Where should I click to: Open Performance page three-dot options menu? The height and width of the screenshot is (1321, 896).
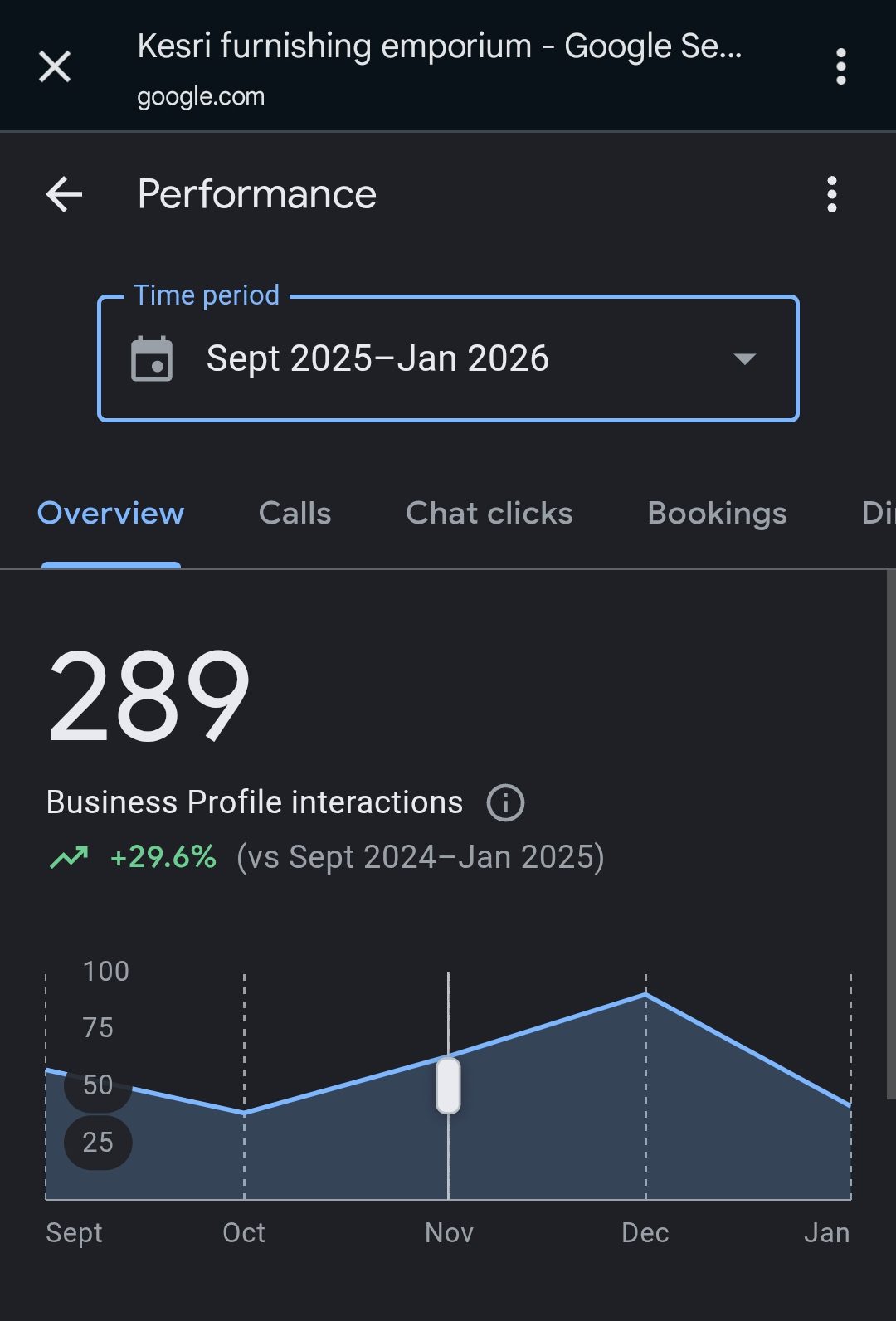[x=831, y=195]
